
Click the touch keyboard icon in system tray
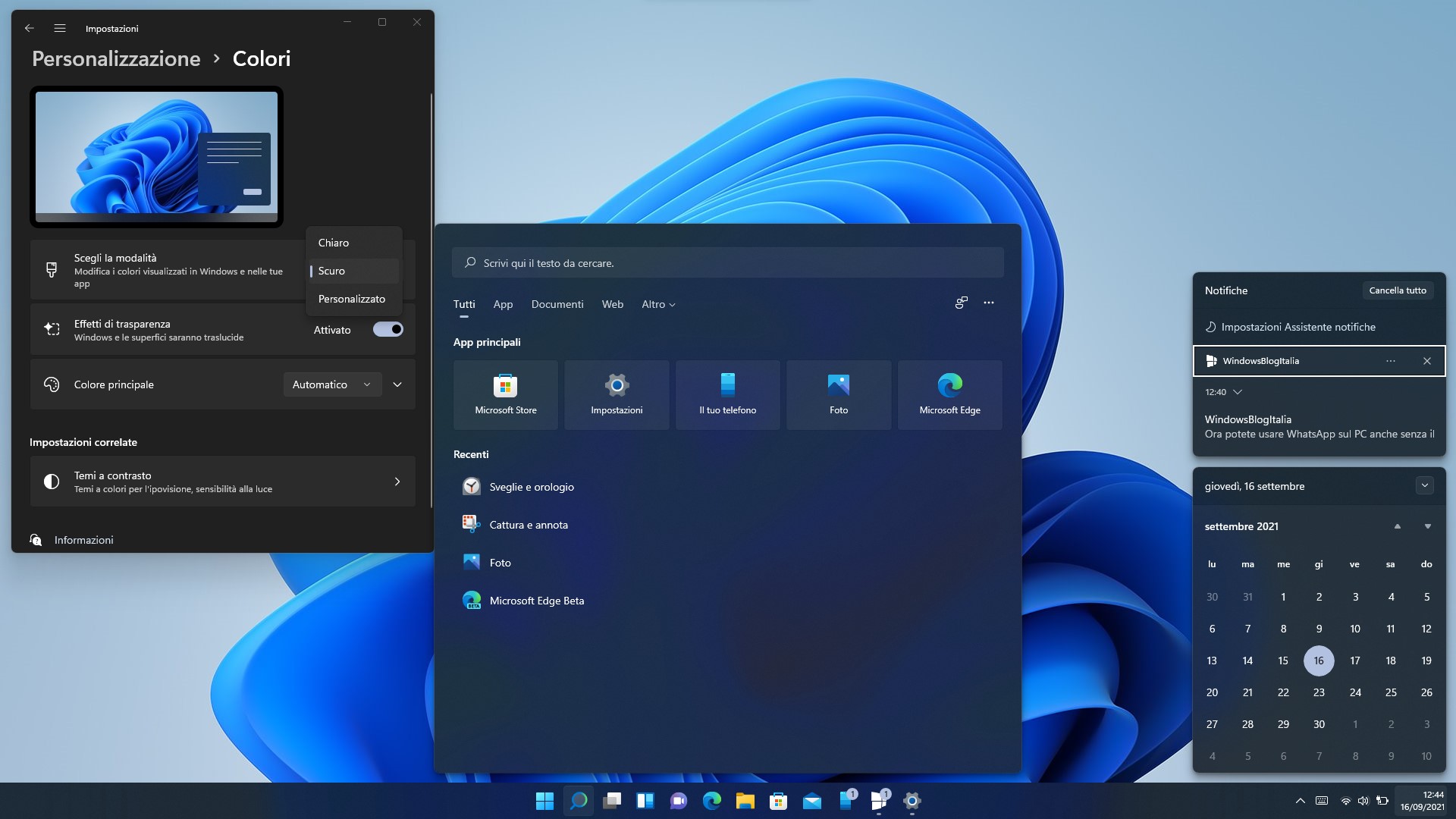(1322, 801)
